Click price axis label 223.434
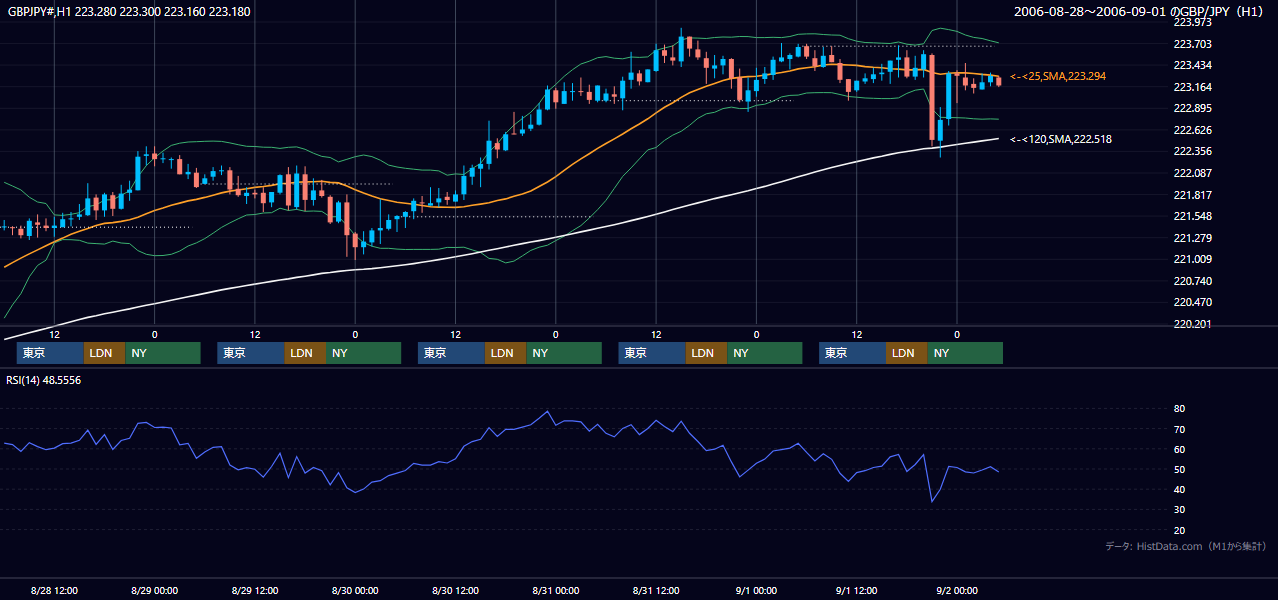1278x600 pixels. tap(1191, 65)
